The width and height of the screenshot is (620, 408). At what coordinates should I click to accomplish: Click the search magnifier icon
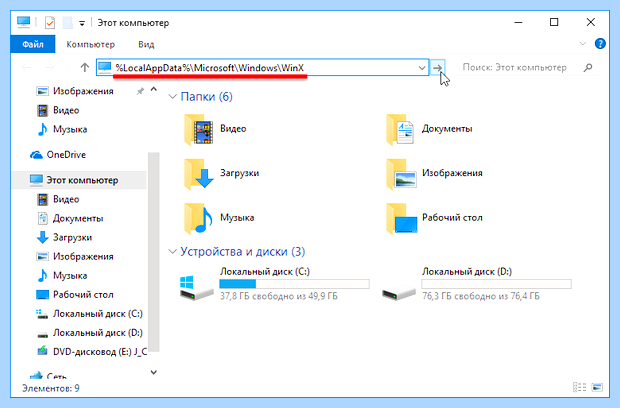click(x=588, y=68)
